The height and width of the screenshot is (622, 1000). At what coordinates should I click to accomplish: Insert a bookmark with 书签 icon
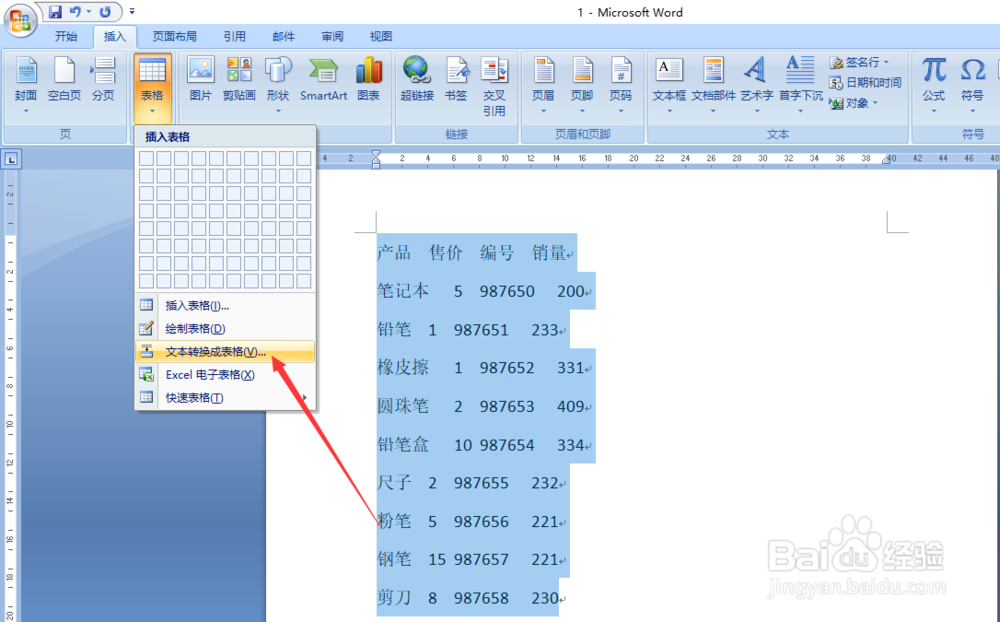457,80
